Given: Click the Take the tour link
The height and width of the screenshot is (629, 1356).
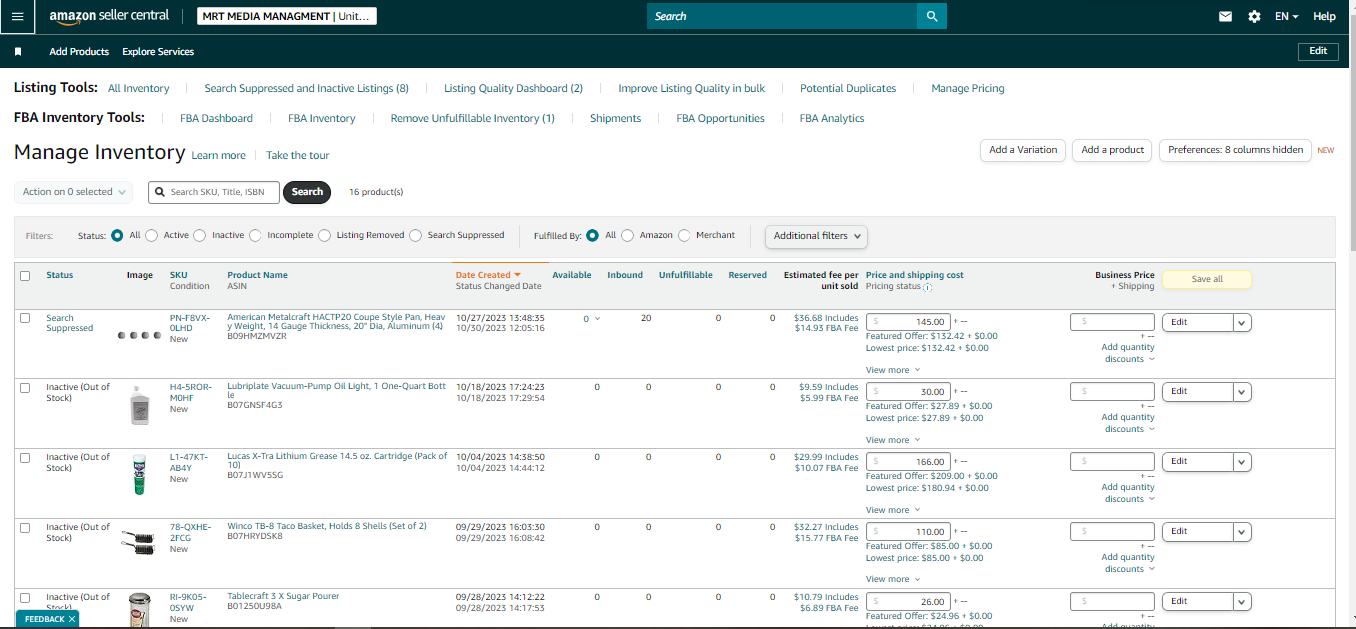Looking at the screenshot, I should coord(297,155).
